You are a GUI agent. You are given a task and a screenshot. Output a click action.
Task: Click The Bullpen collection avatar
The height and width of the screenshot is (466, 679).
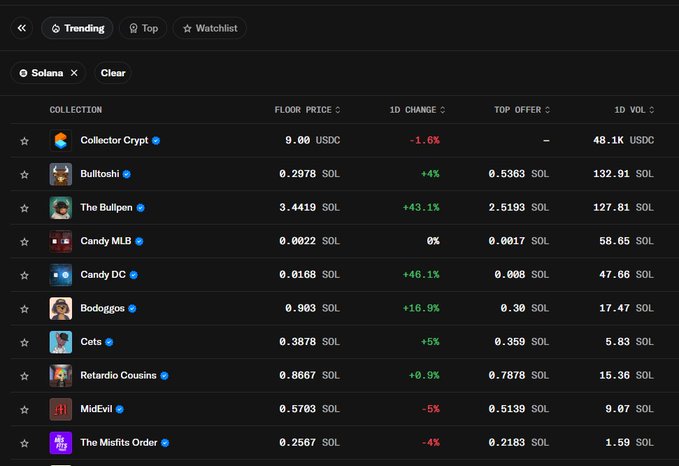(61, 207)
